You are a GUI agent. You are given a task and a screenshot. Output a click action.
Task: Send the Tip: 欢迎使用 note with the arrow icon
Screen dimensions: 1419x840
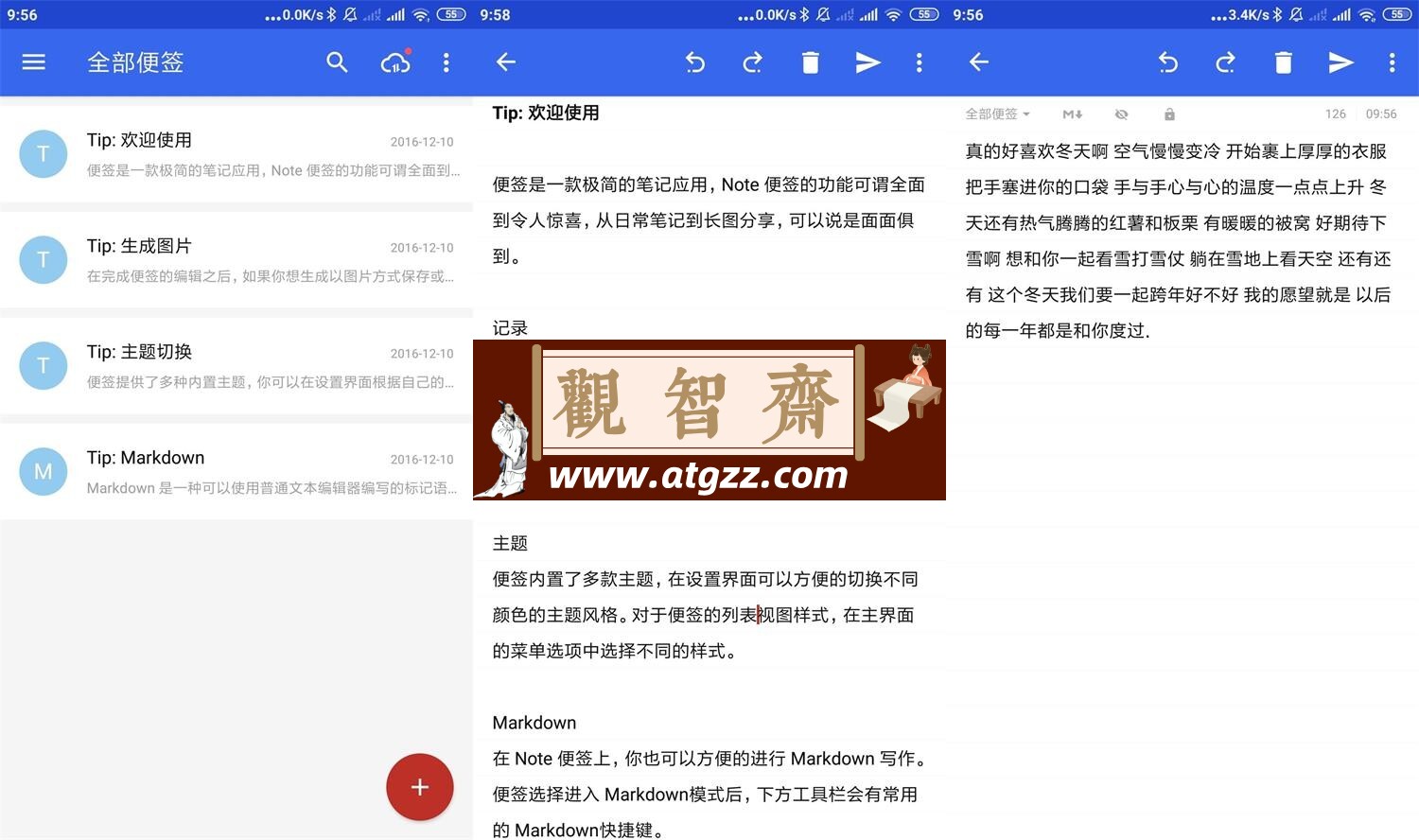[x=867, y=62]
